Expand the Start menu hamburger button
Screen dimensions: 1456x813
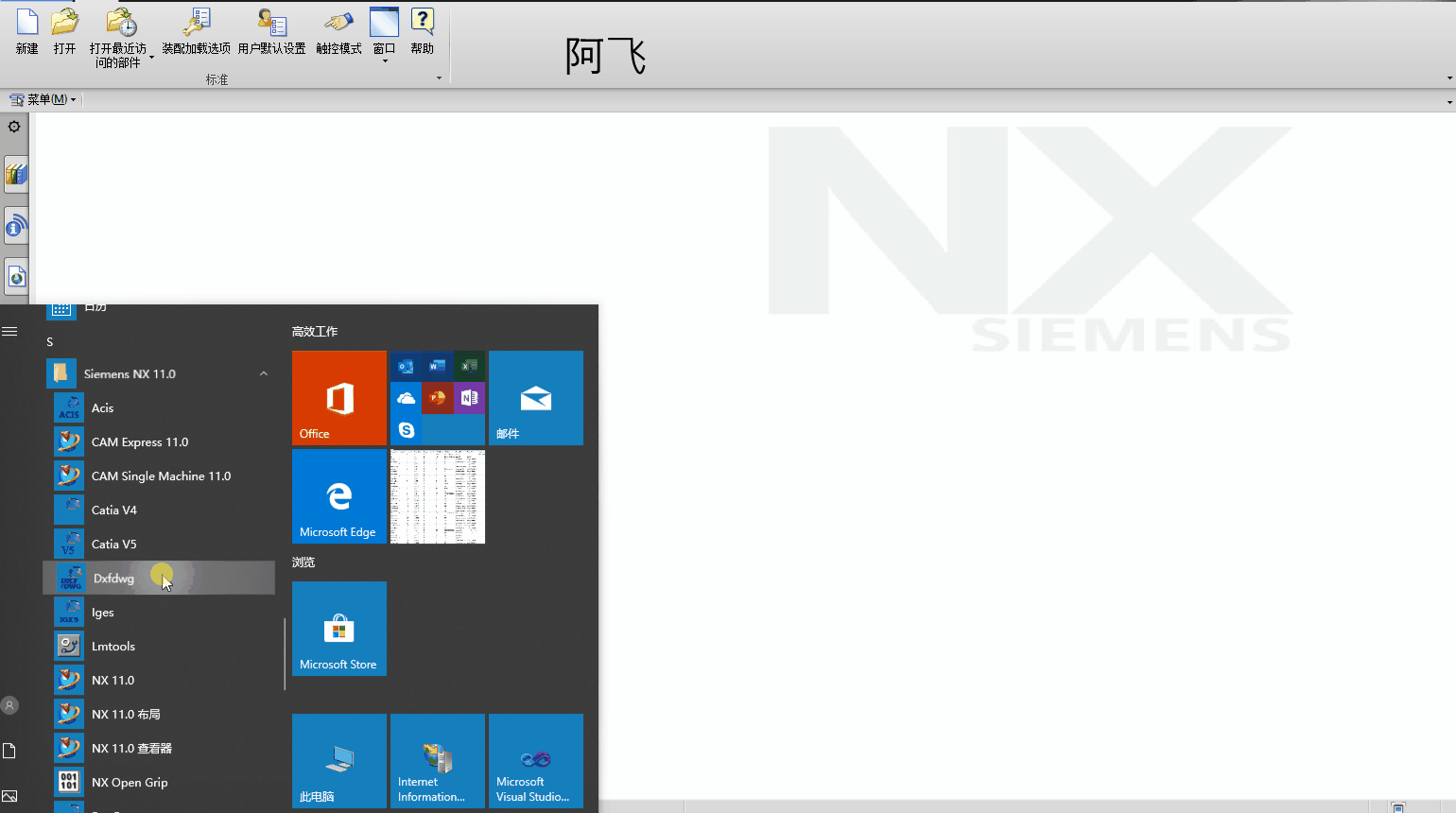click(9, 331)
